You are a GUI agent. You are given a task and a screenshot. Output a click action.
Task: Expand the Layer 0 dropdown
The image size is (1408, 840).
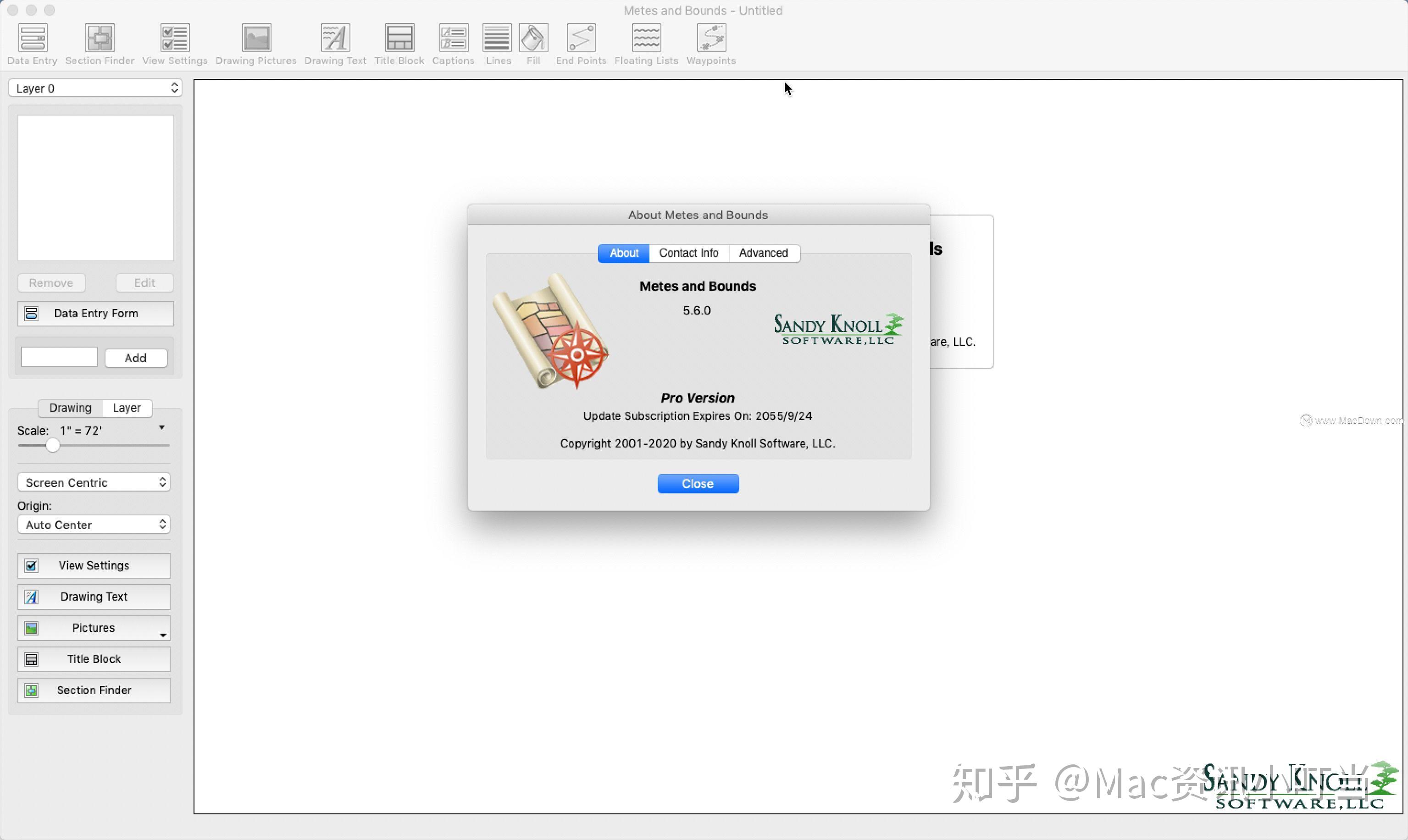click(95, 88)
